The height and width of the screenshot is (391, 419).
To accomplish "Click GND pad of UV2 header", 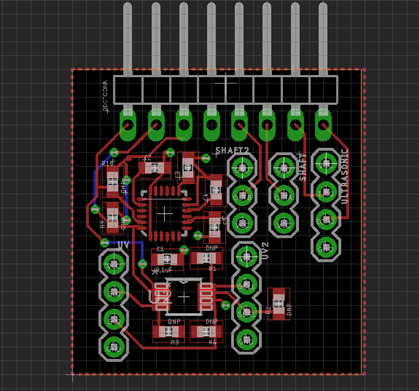I will [246, 340].
